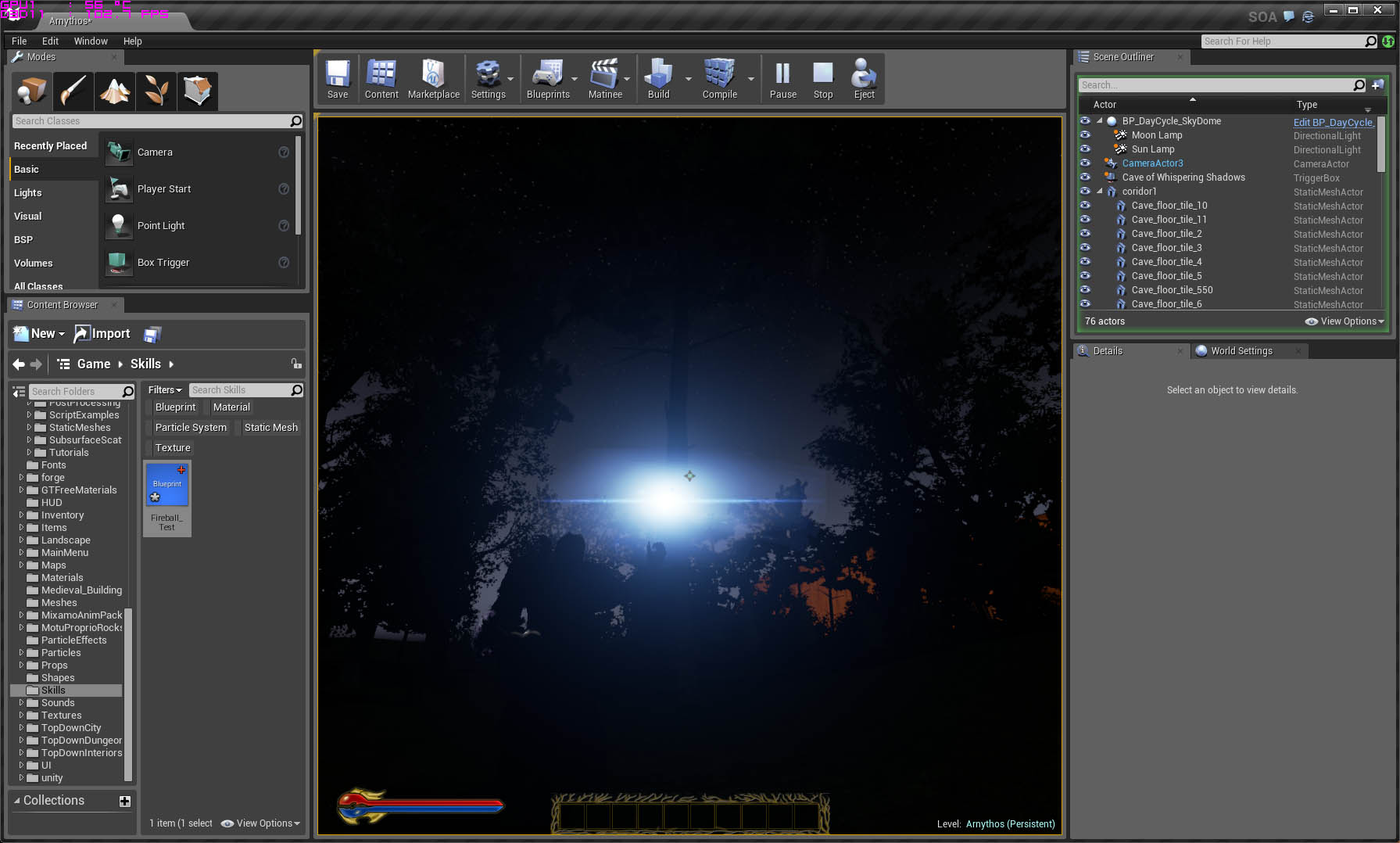The height and width of the screenshot is (843, 1400).
Task: Select the Landscape mode icon
Action: pos(115,91)
